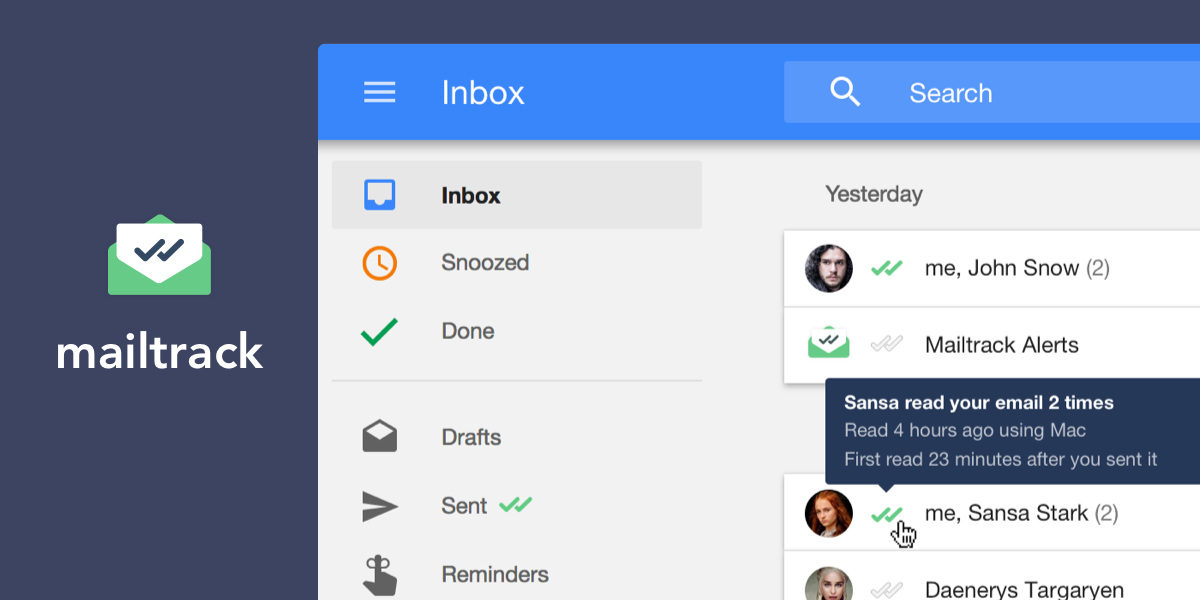The image size is (1200, 600).
Task: Click grey checkmarks on Mailtrack Alerts email
Action: click(x=886, y=345)
